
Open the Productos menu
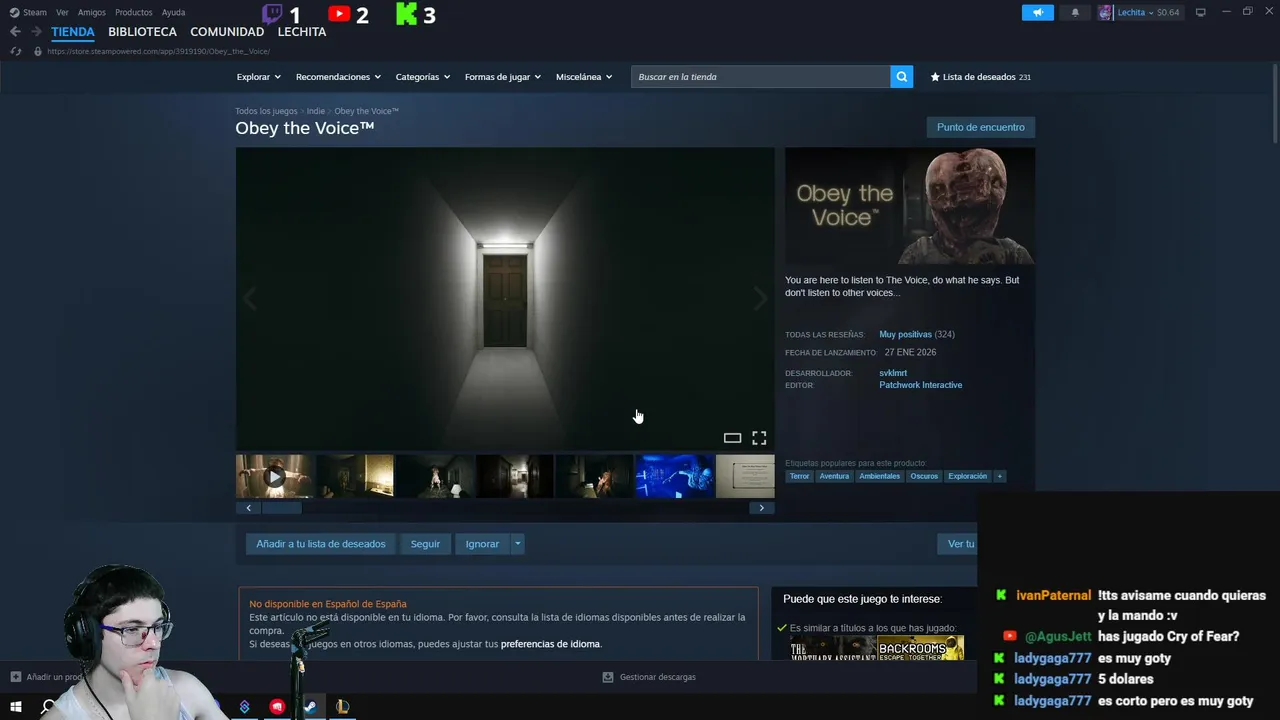134,13
